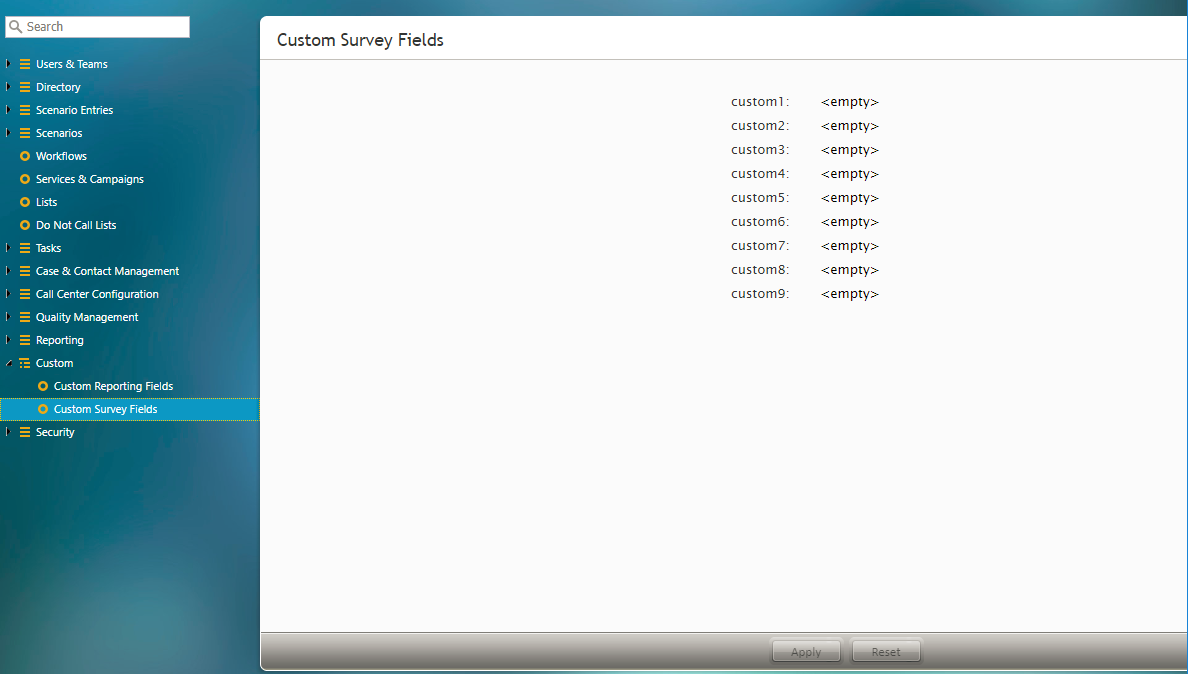The image size is (1188, 674).
Task: Edit the custom3 empty value
Action: 850,150
